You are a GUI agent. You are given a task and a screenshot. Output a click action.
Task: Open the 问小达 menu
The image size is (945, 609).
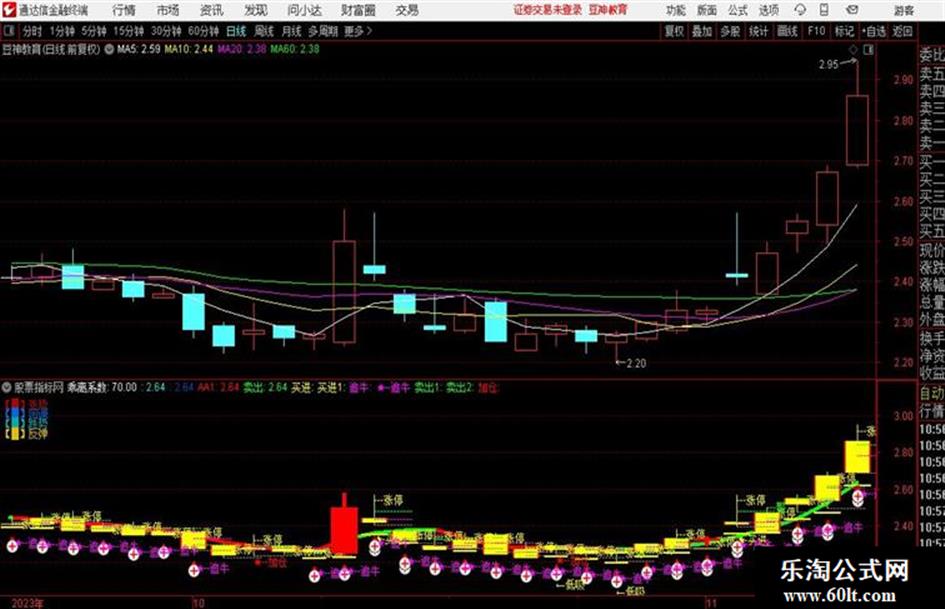coord(304,10)
